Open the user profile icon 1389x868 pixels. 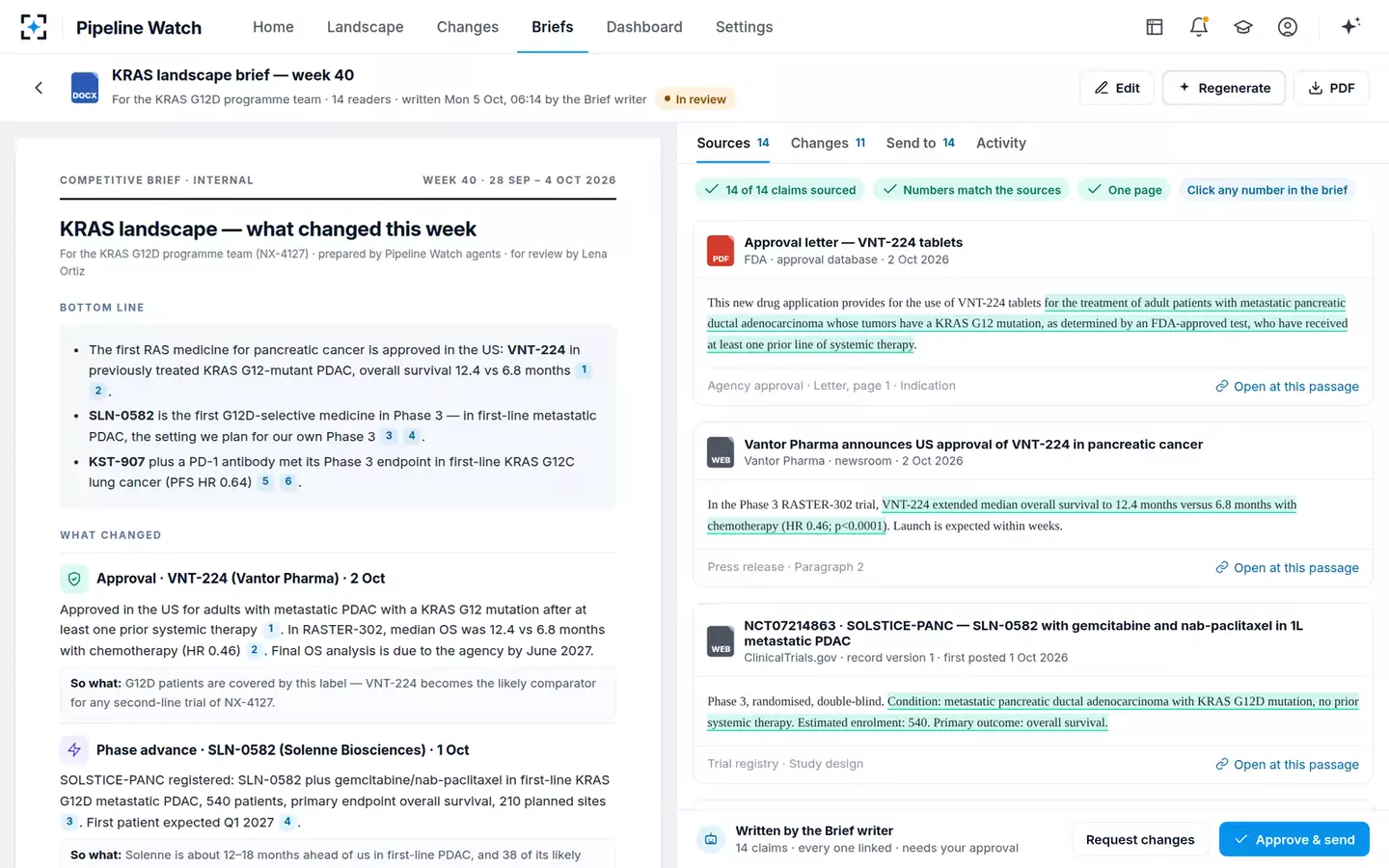1288,27
